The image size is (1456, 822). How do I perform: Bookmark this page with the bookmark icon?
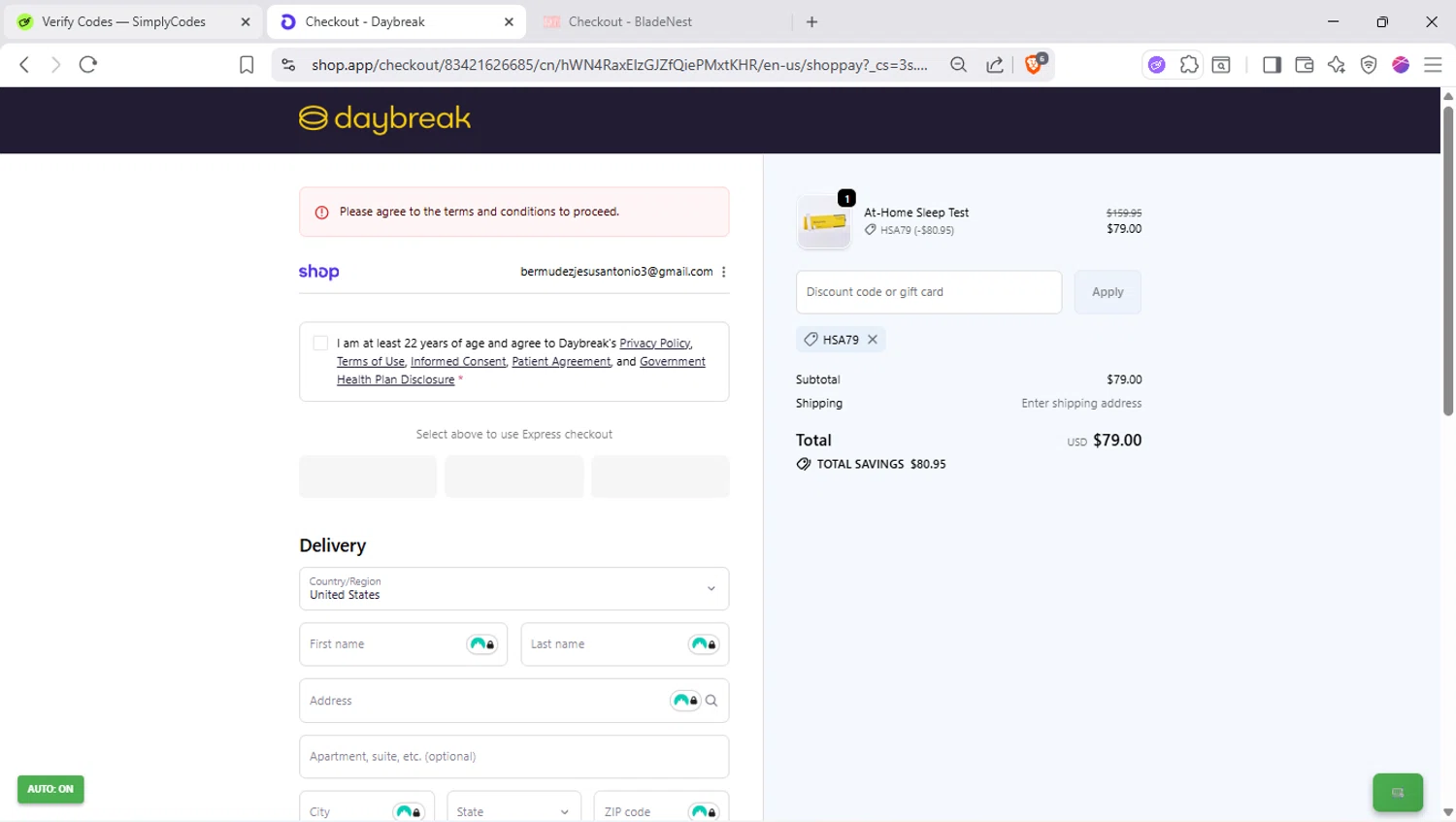pos(247,65)
